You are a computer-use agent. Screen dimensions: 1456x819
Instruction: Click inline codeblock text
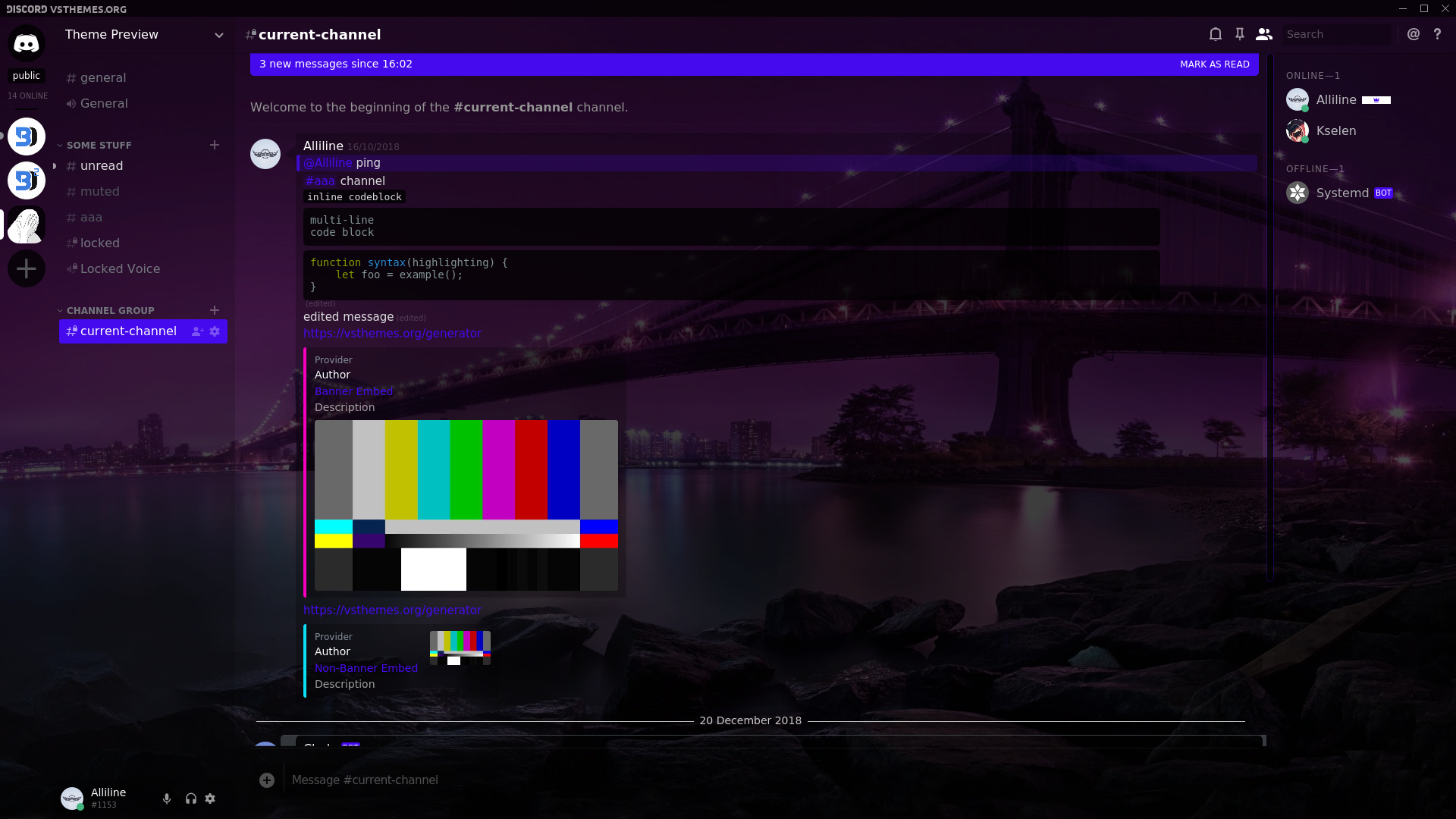354,196
